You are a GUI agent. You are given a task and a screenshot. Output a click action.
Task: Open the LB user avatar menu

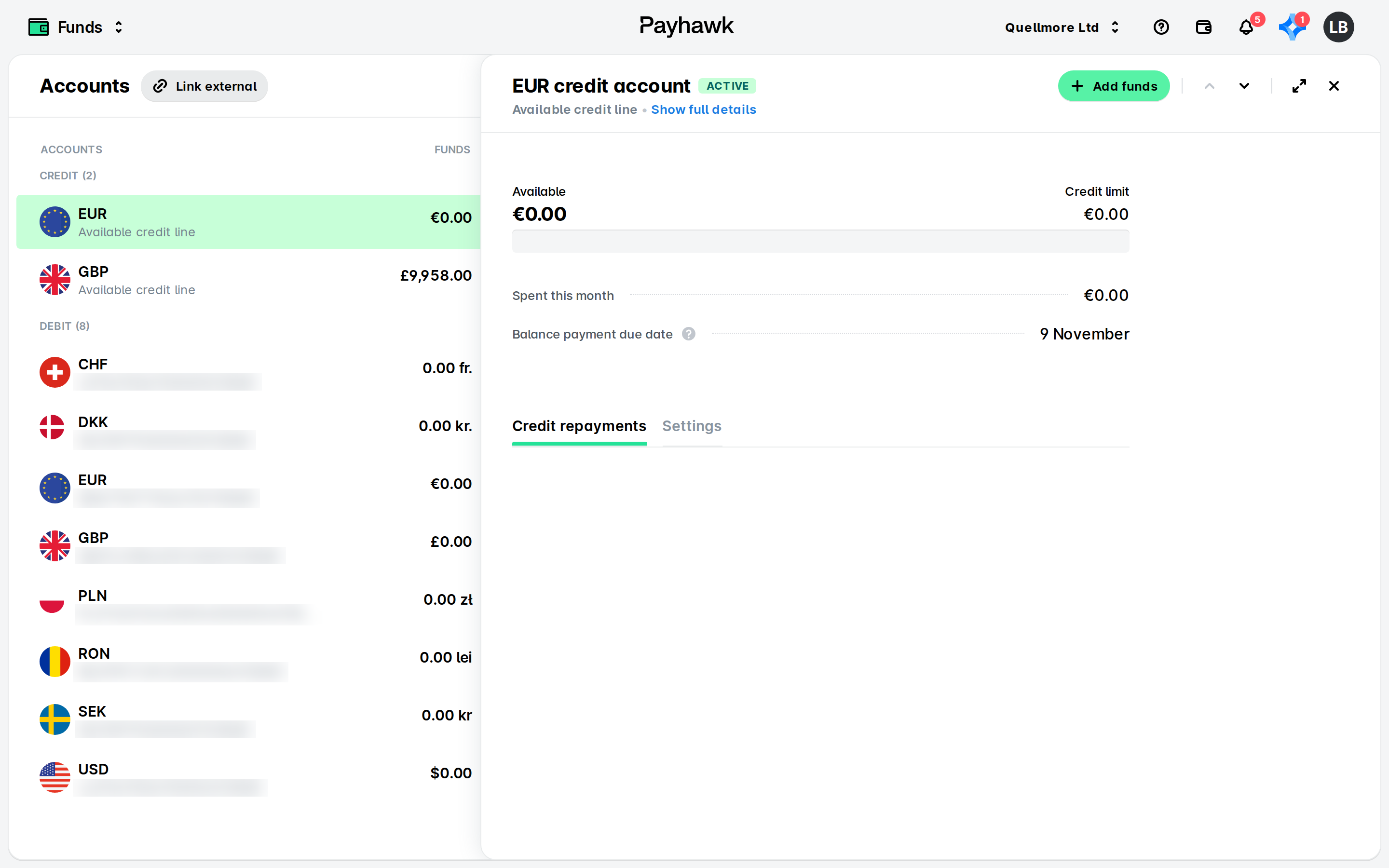point(1338,27)
